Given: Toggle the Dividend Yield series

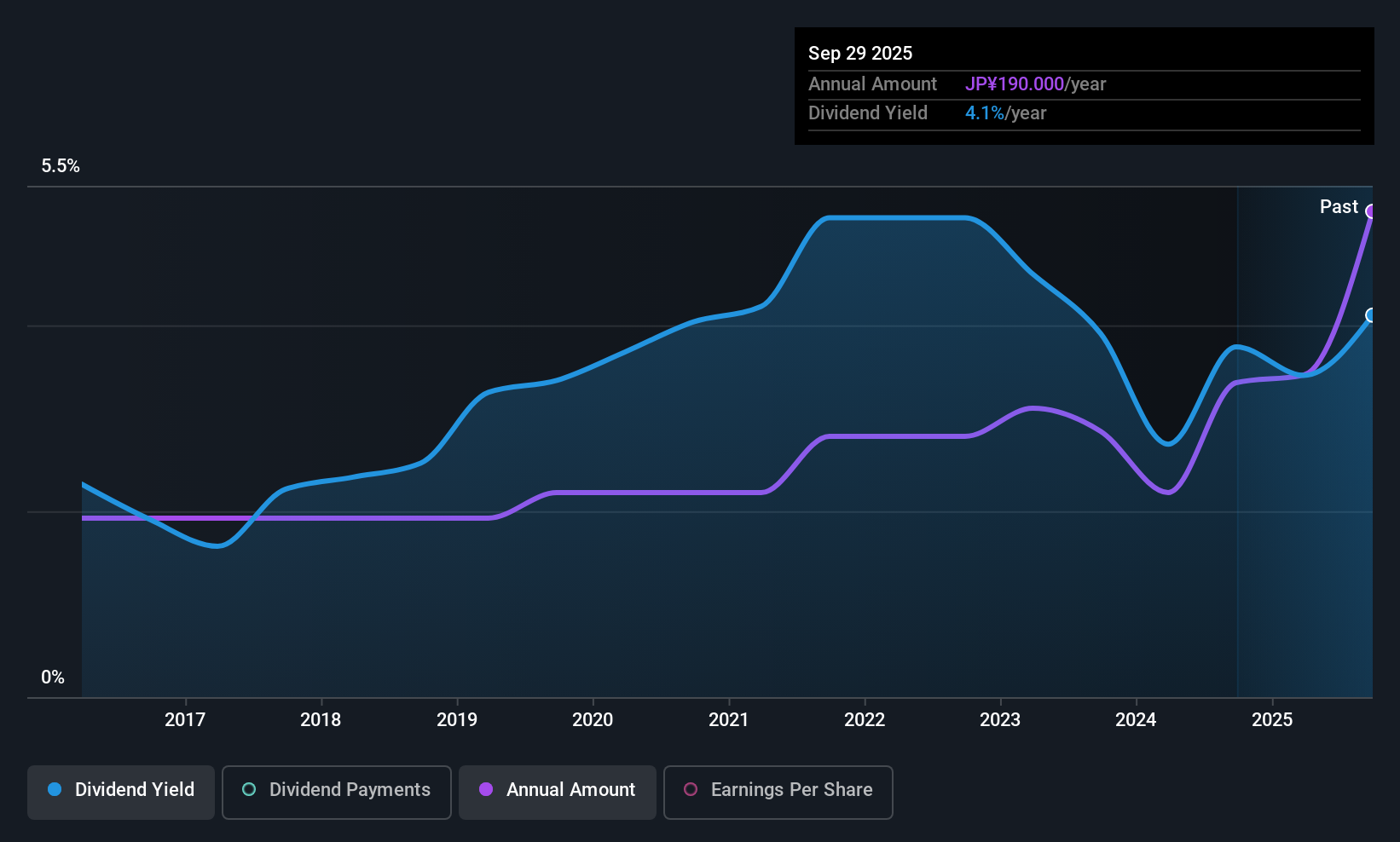Looking at the screenshot, I should 120,793.
